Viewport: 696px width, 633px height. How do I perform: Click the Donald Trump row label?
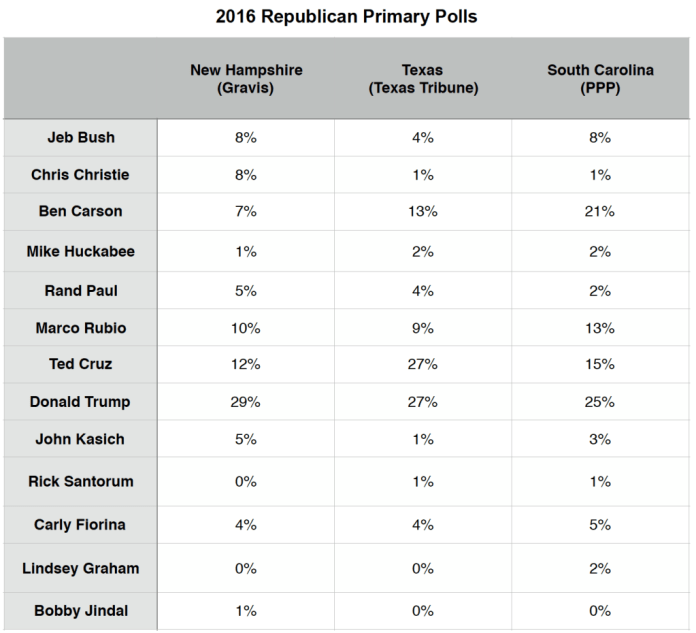click(x=80, y=402)
